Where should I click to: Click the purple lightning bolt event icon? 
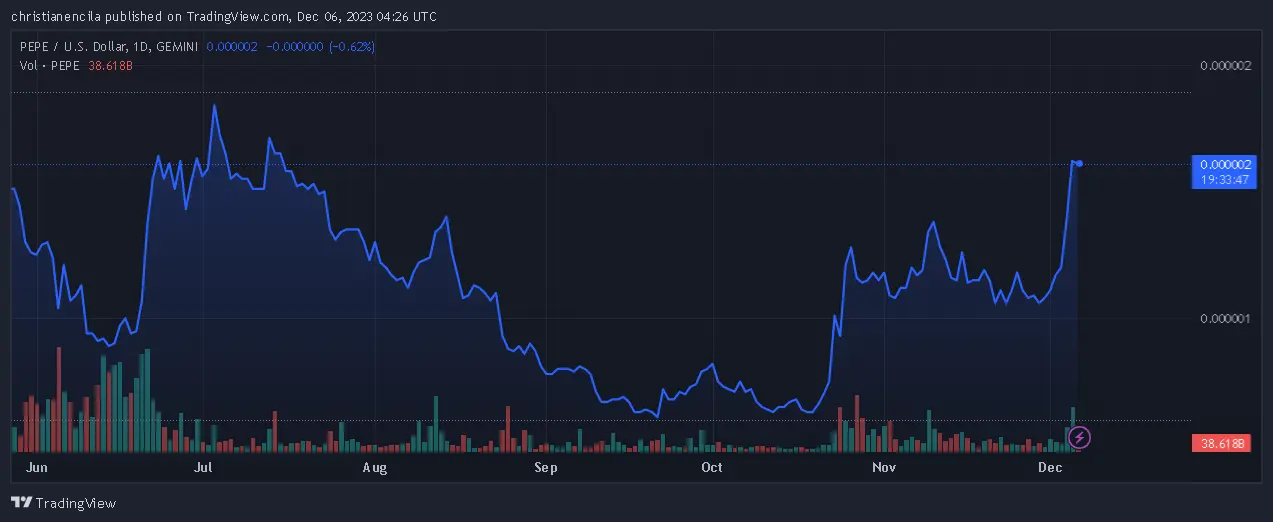coord(1080,437)
